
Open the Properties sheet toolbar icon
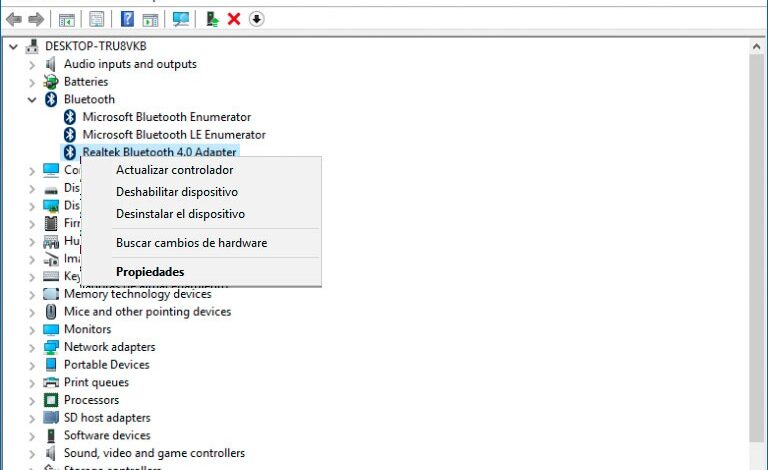pos(96,20)
